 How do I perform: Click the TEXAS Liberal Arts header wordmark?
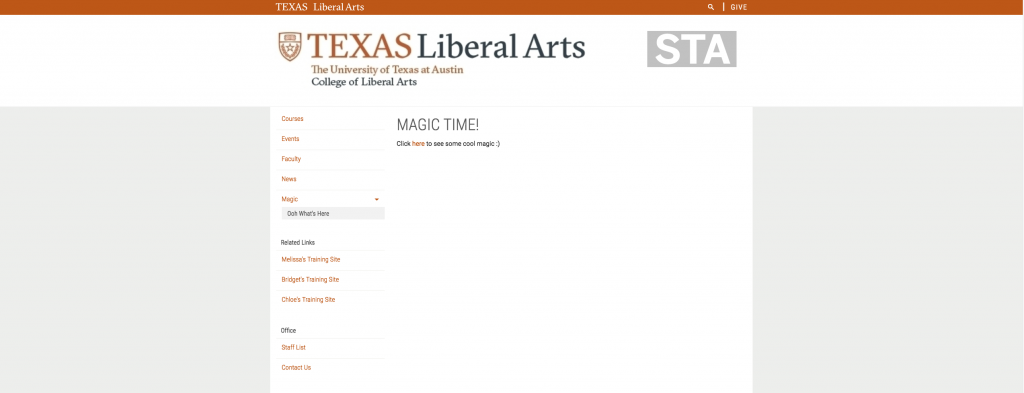click(446, 47)
